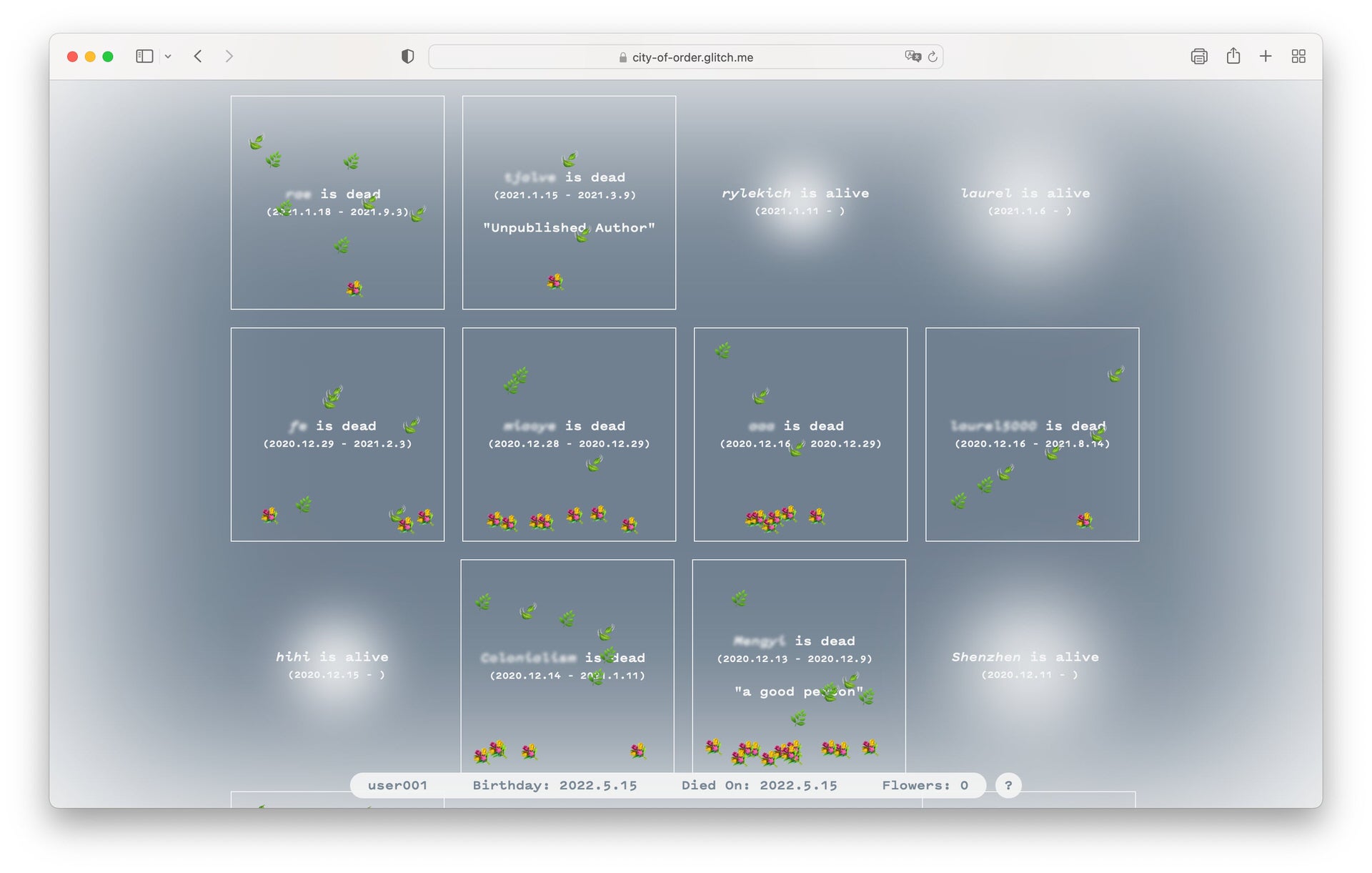The image size is (1372, 873).
Task: Open the privacy report shield icon
Action: (407, 56)
